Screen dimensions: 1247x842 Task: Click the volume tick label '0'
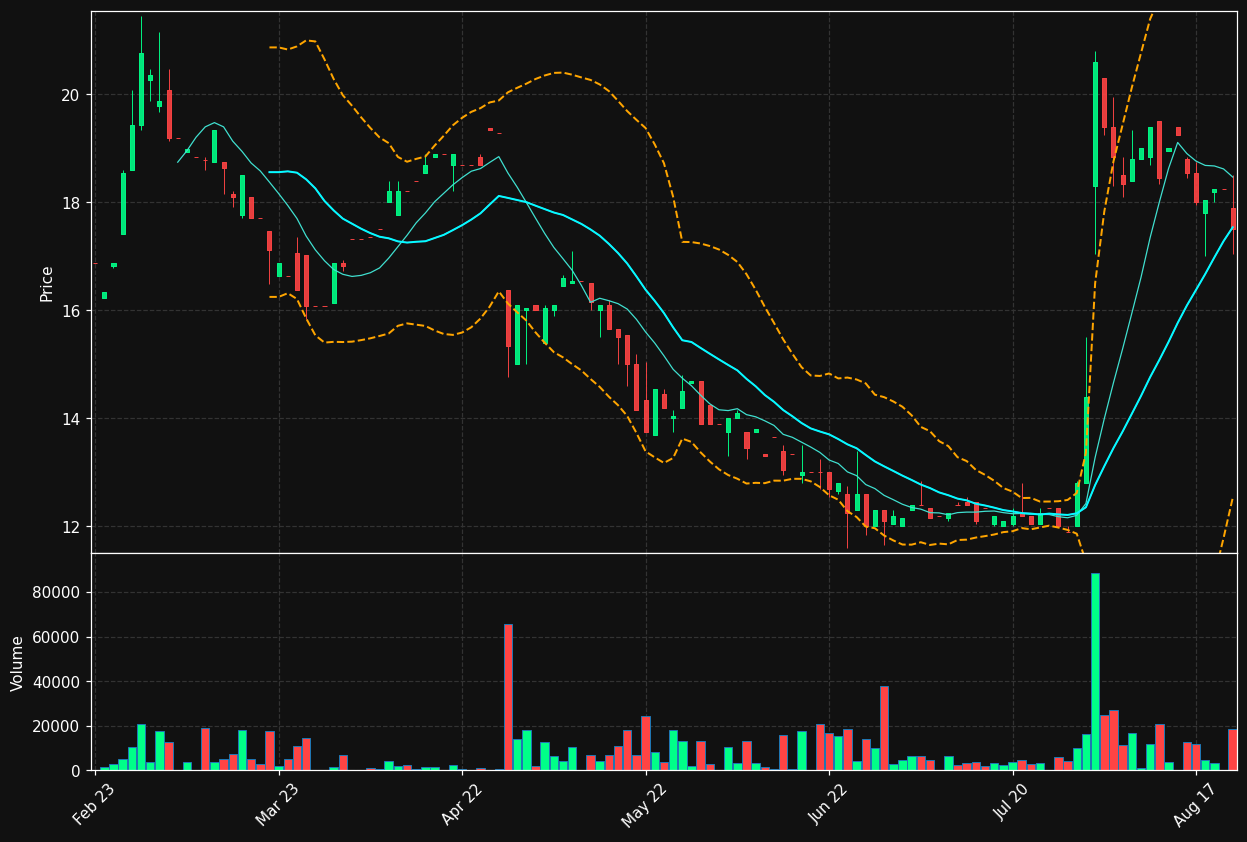[x=76, y=771]
